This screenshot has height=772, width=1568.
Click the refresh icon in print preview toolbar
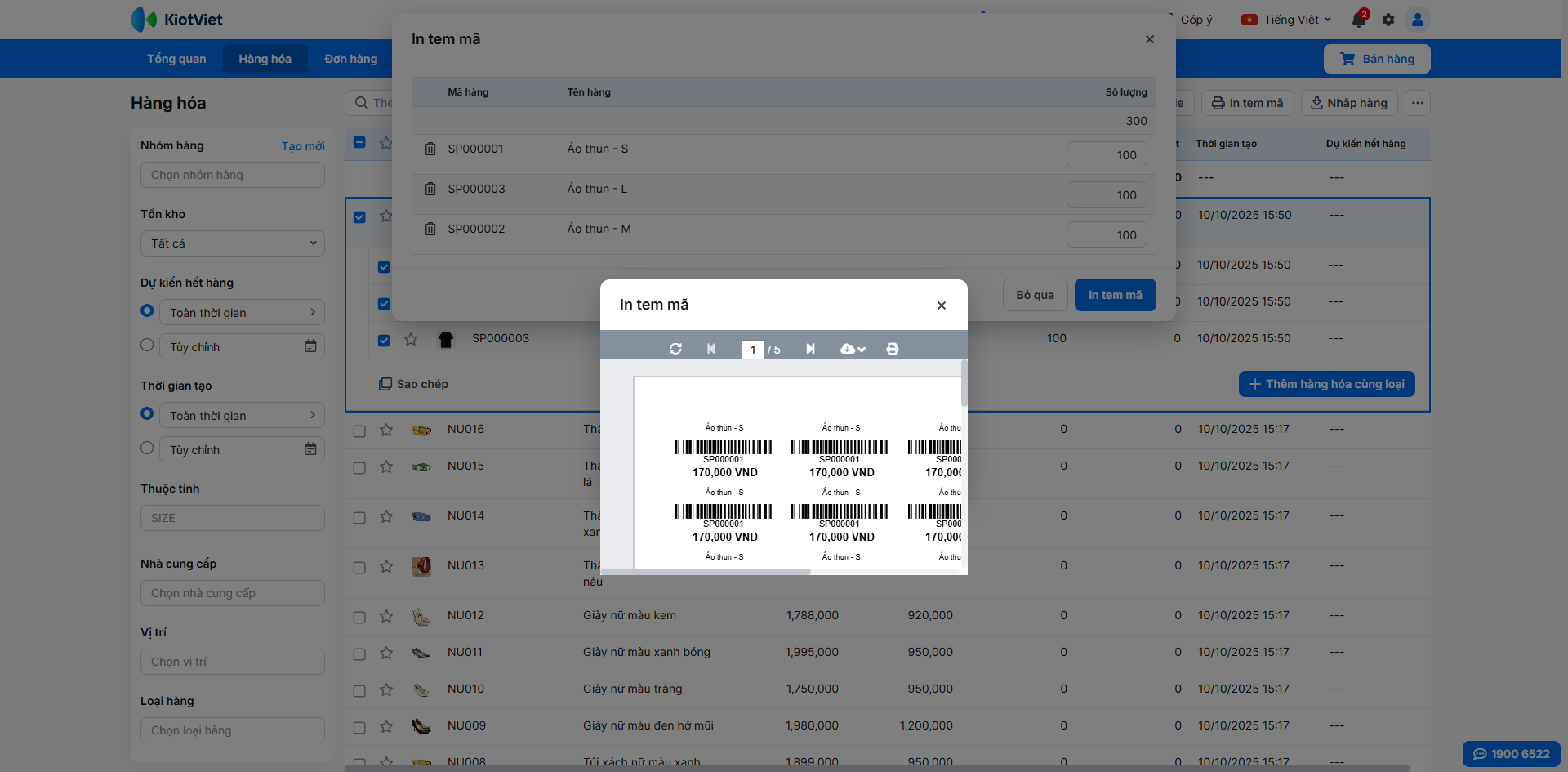[x=675, y=349]
